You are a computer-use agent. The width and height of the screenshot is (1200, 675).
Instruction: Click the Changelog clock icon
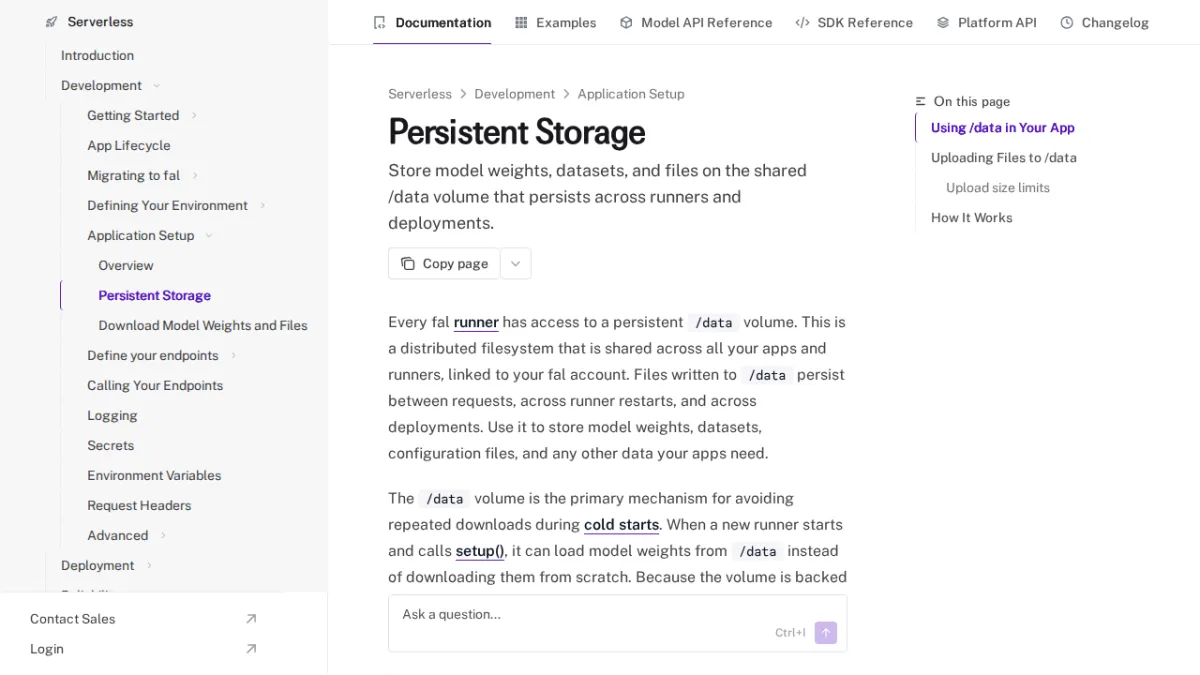(x=1067, y=22)
